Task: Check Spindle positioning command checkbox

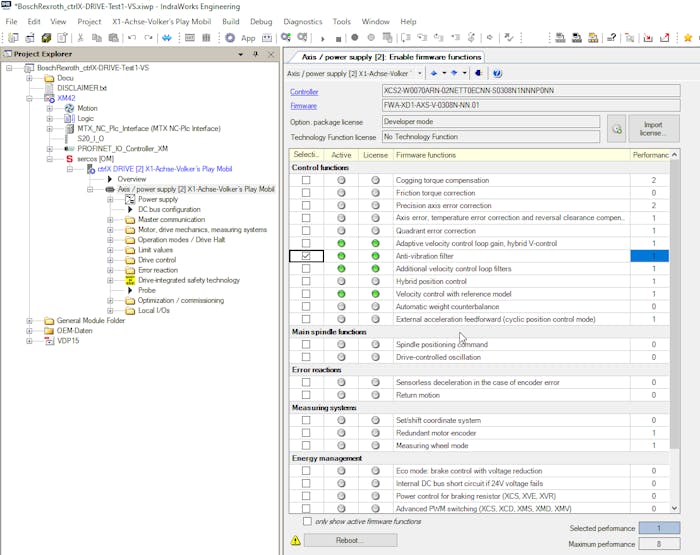Action: (x=306, y=344)
